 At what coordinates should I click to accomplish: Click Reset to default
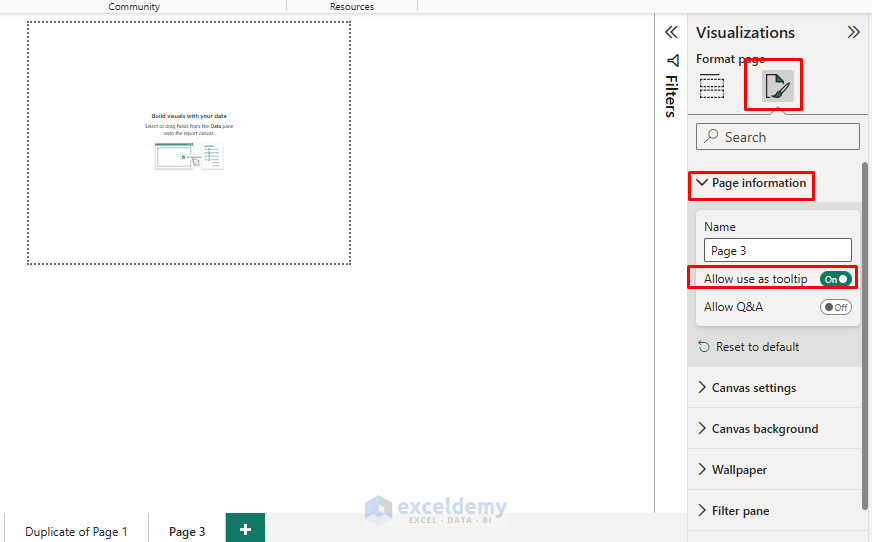(757, 346)
